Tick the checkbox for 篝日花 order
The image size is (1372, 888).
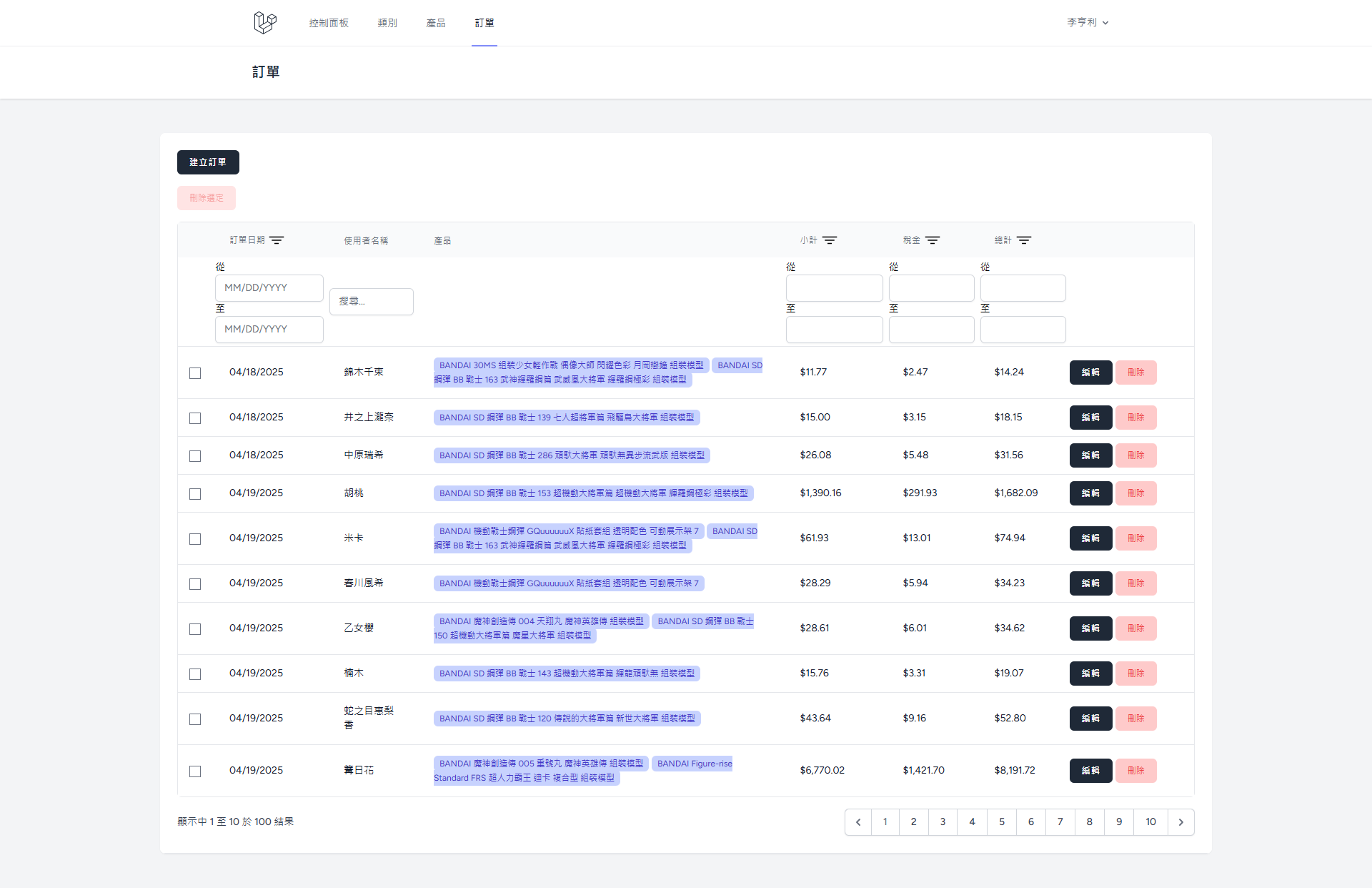(x=195, y=771)
